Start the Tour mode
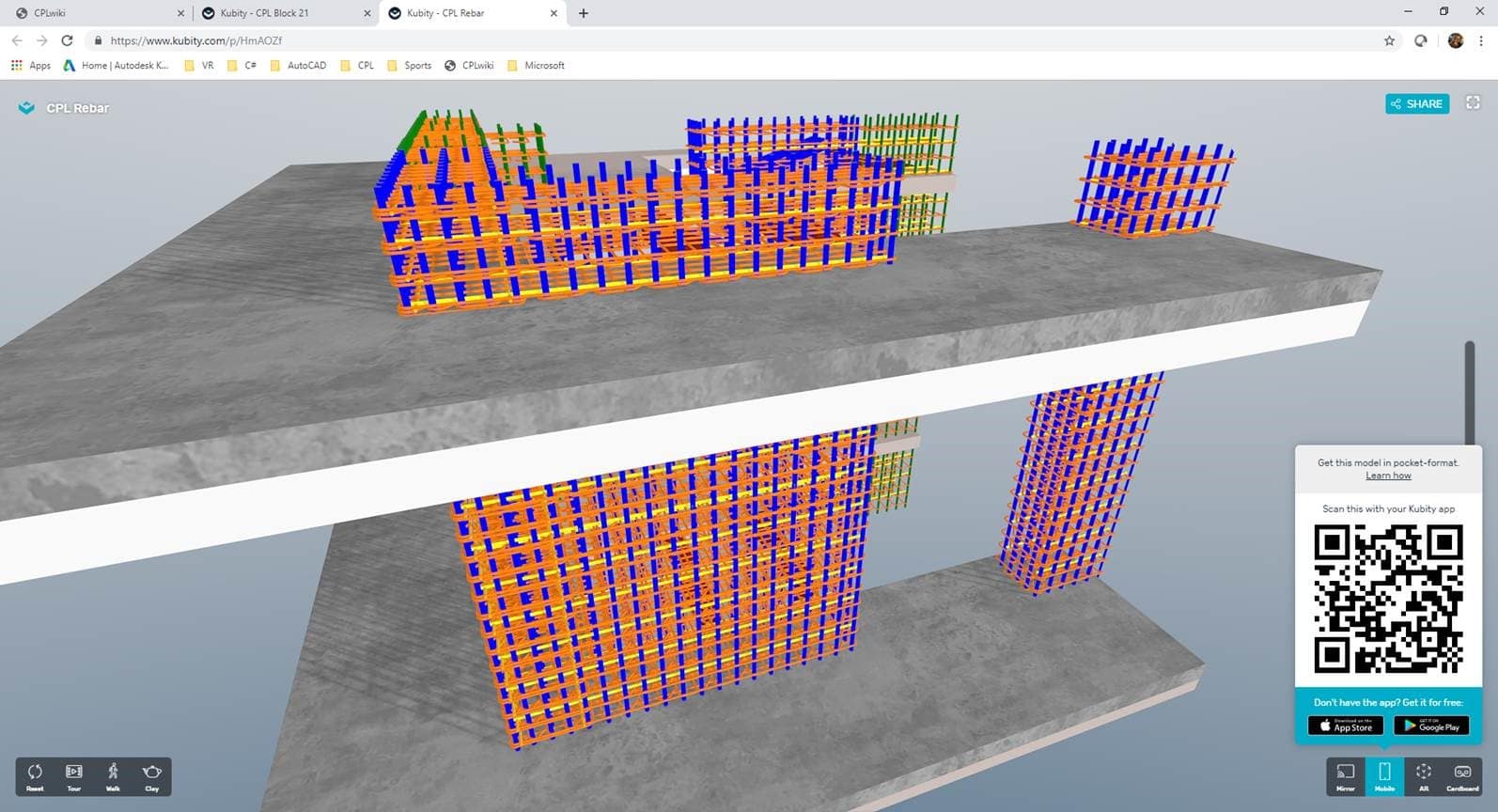Screen dimensions: 1498x812 point(73,775)
